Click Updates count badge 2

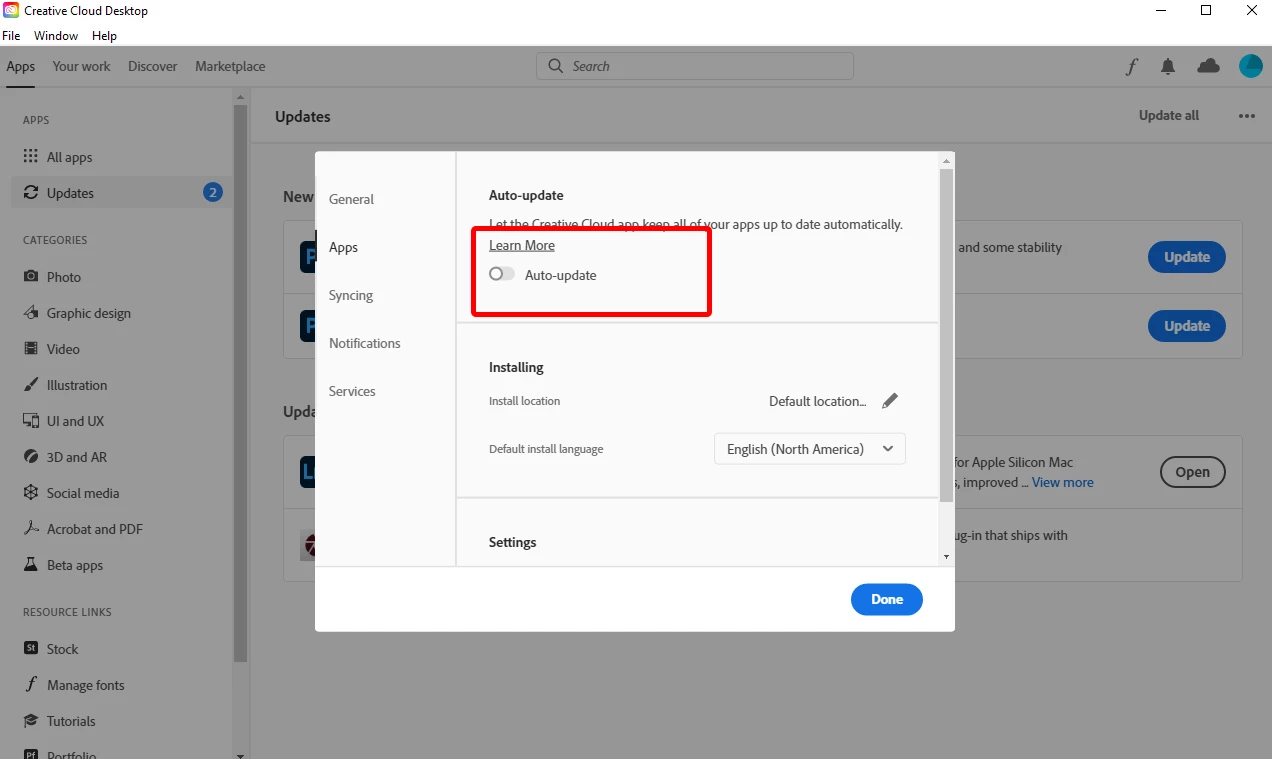pyautogui.click(x=212, y=192)
